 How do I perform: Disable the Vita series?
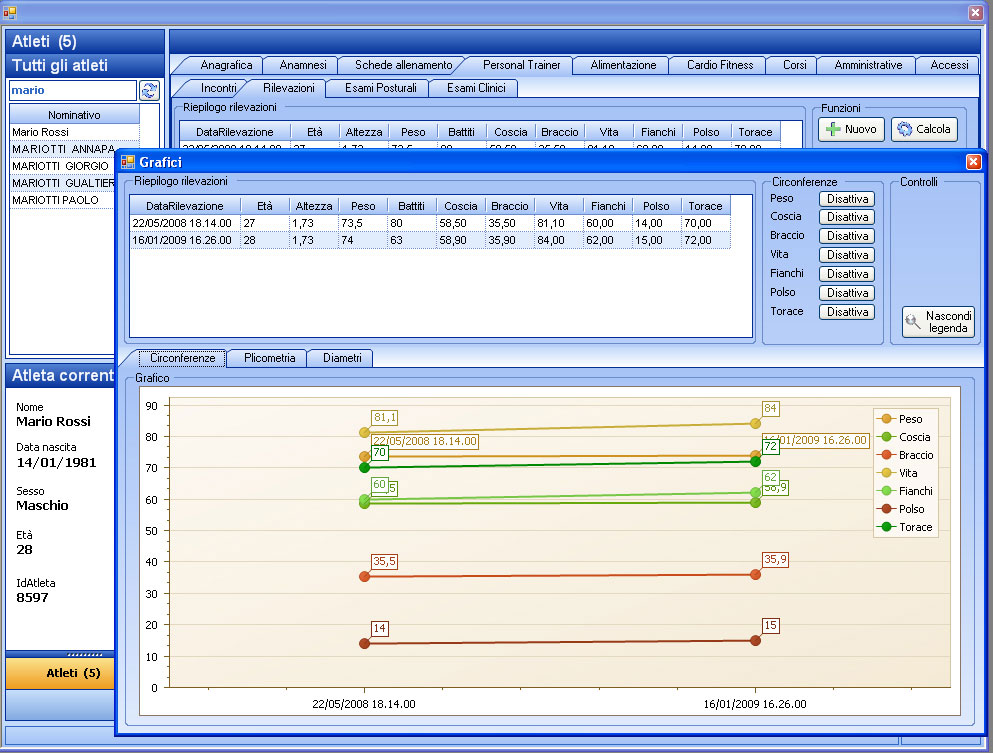pos(846,255)
